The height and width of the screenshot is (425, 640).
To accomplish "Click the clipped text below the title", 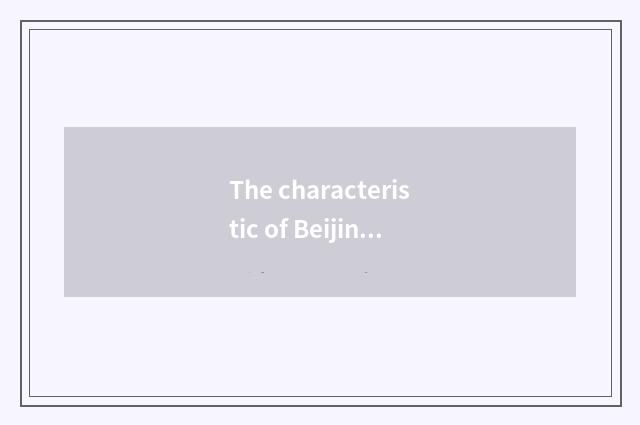I will pyautogui.click(x=310, y=272).
